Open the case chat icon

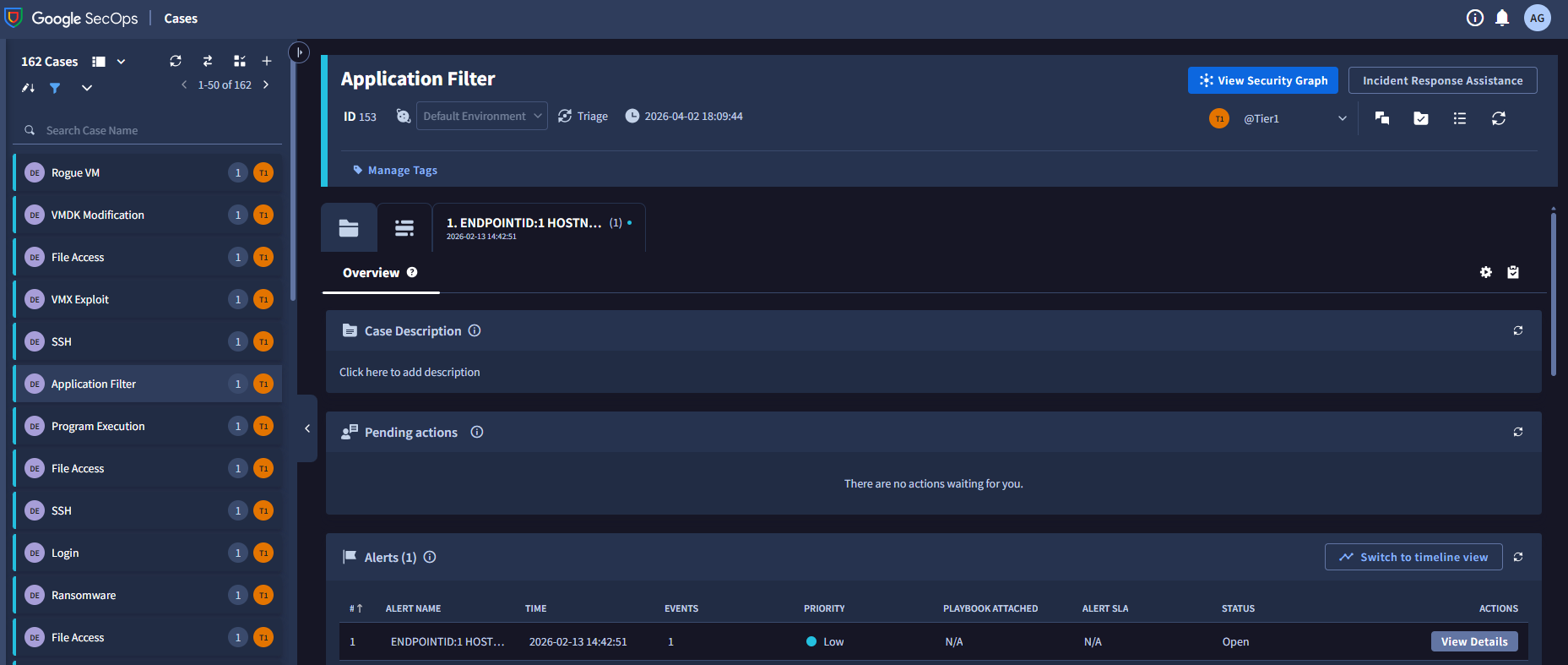1382,118
